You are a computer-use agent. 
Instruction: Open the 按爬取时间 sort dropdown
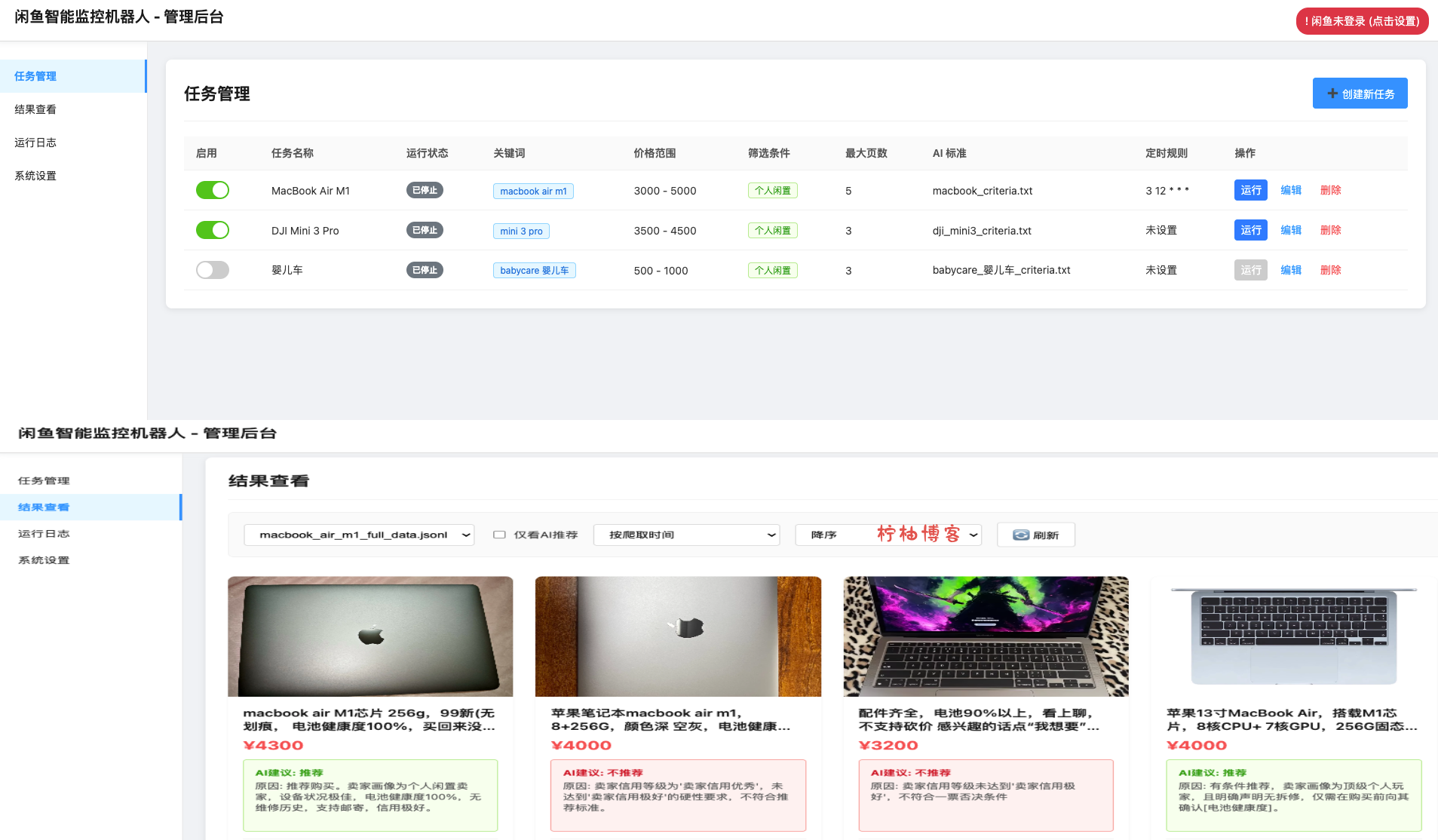click(x=685, y=535)
